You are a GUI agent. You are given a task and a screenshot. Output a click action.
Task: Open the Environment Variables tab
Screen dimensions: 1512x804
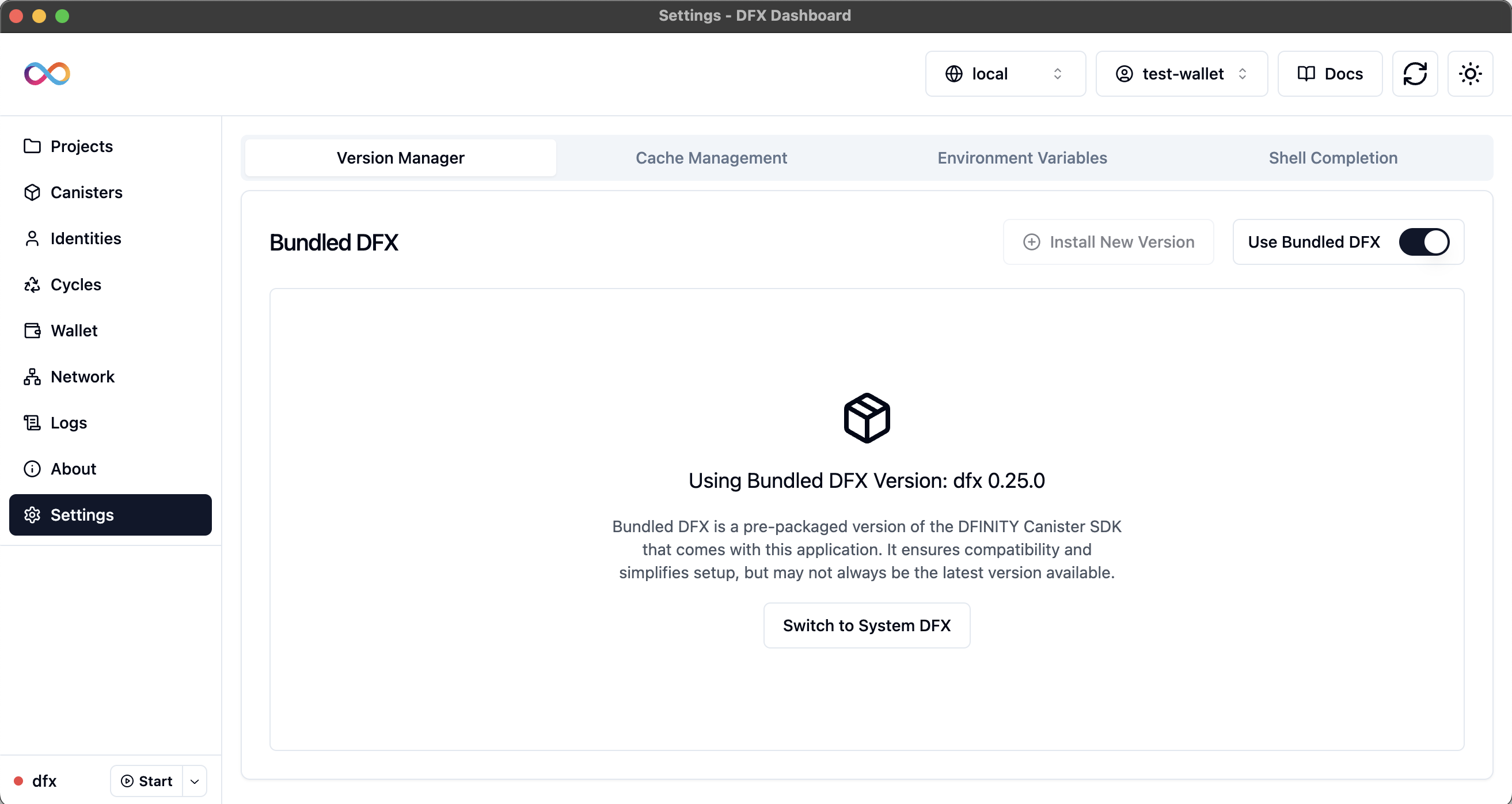1022,157
